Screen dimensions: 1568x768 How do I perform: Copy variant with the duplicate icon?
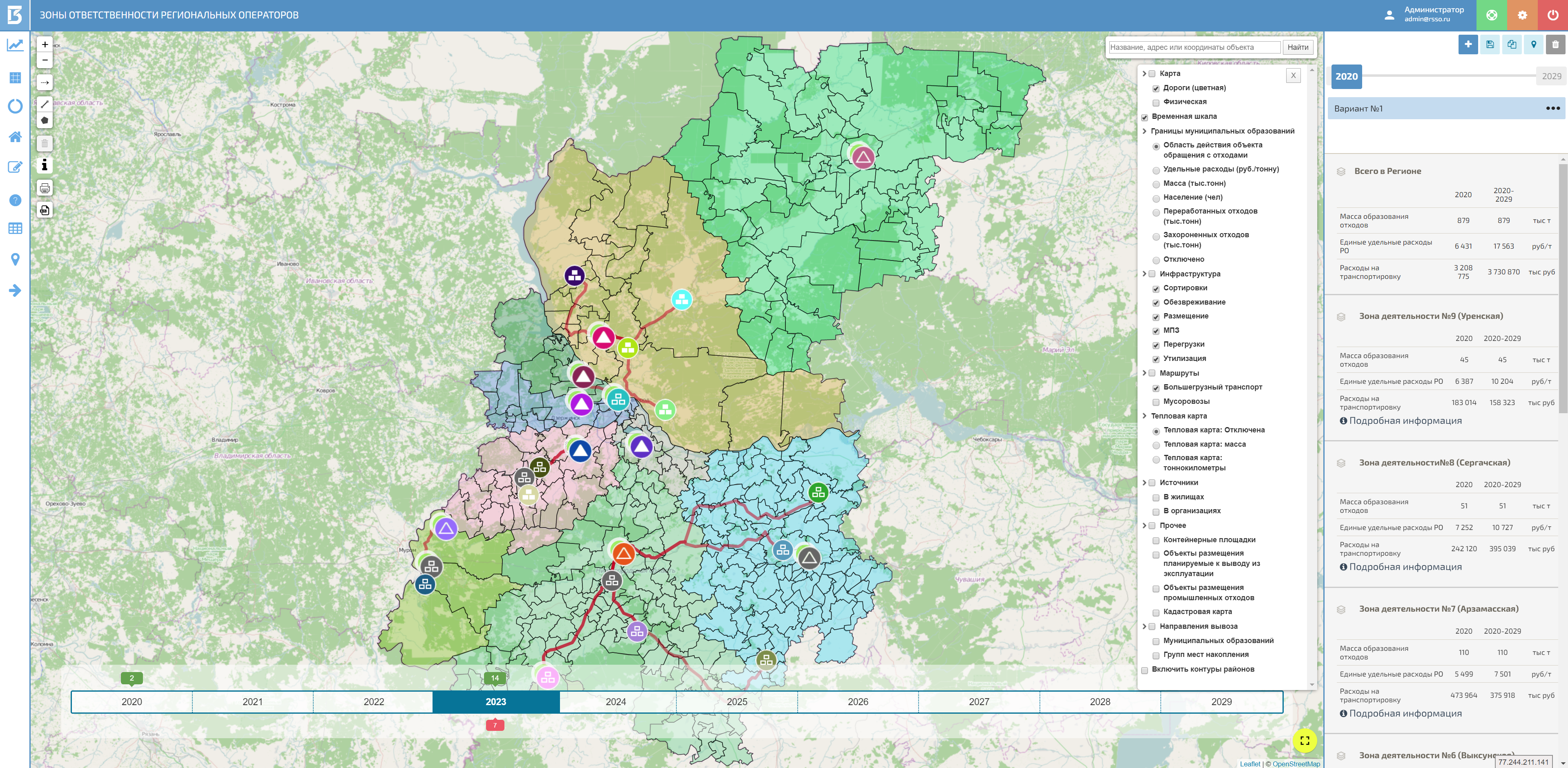coord(1511,44)
